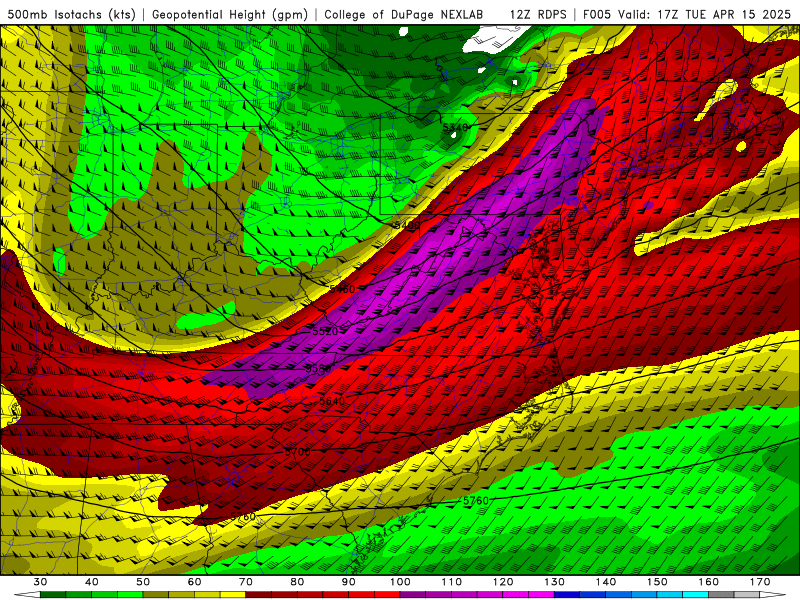The width and height of the screenshot is (800, 600).
Task: Click the bright yellow swatch in the color bar
Action: pos(233,594)
